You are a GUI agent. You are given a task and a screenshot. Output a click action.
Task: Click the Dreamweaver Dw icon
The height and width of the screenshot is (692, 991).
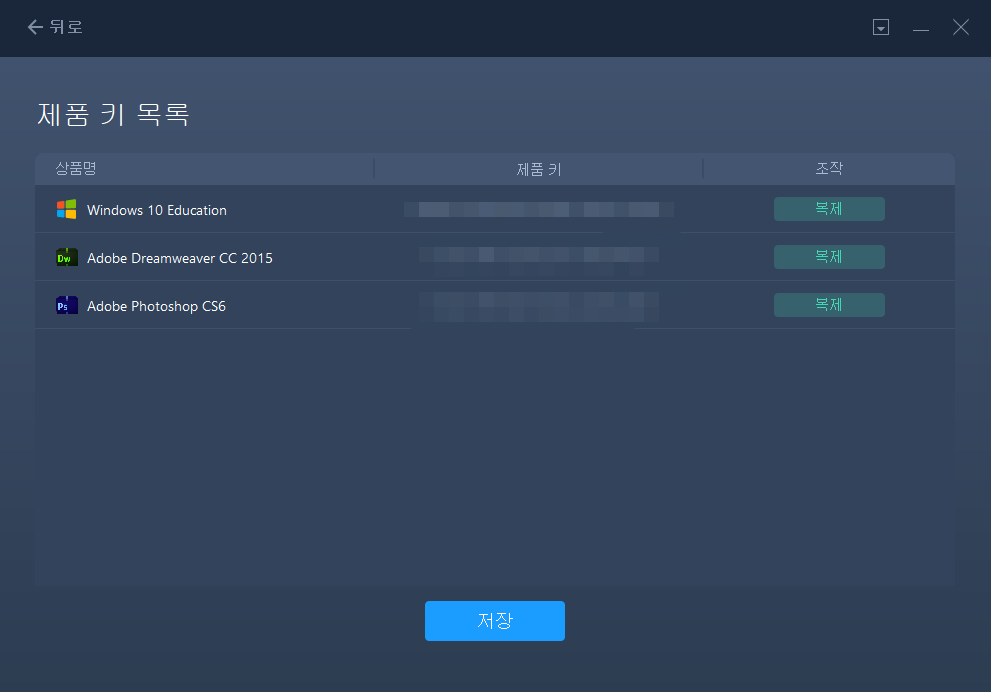[x=66, y=257]
